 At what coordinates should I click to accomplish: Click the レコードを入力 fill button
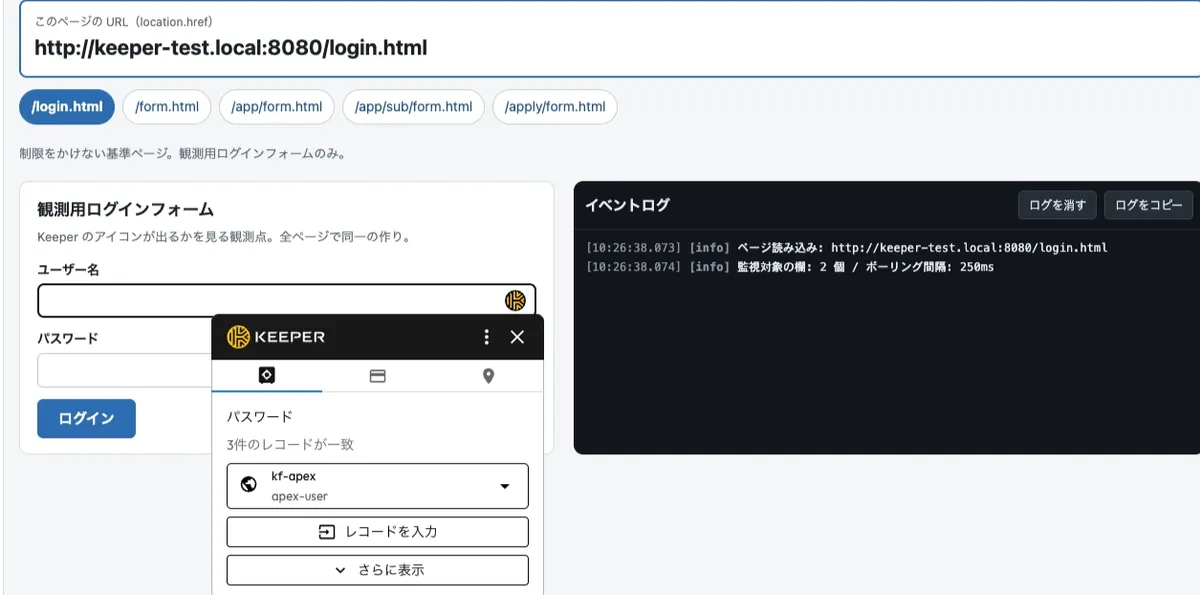pos(378,531)
